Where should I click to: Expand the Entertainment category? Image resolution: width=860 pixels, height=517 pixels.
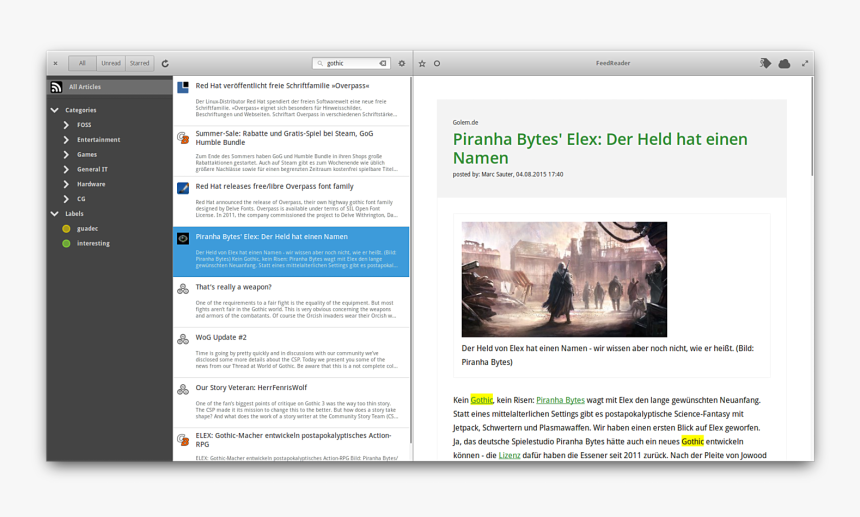[66, 140]
